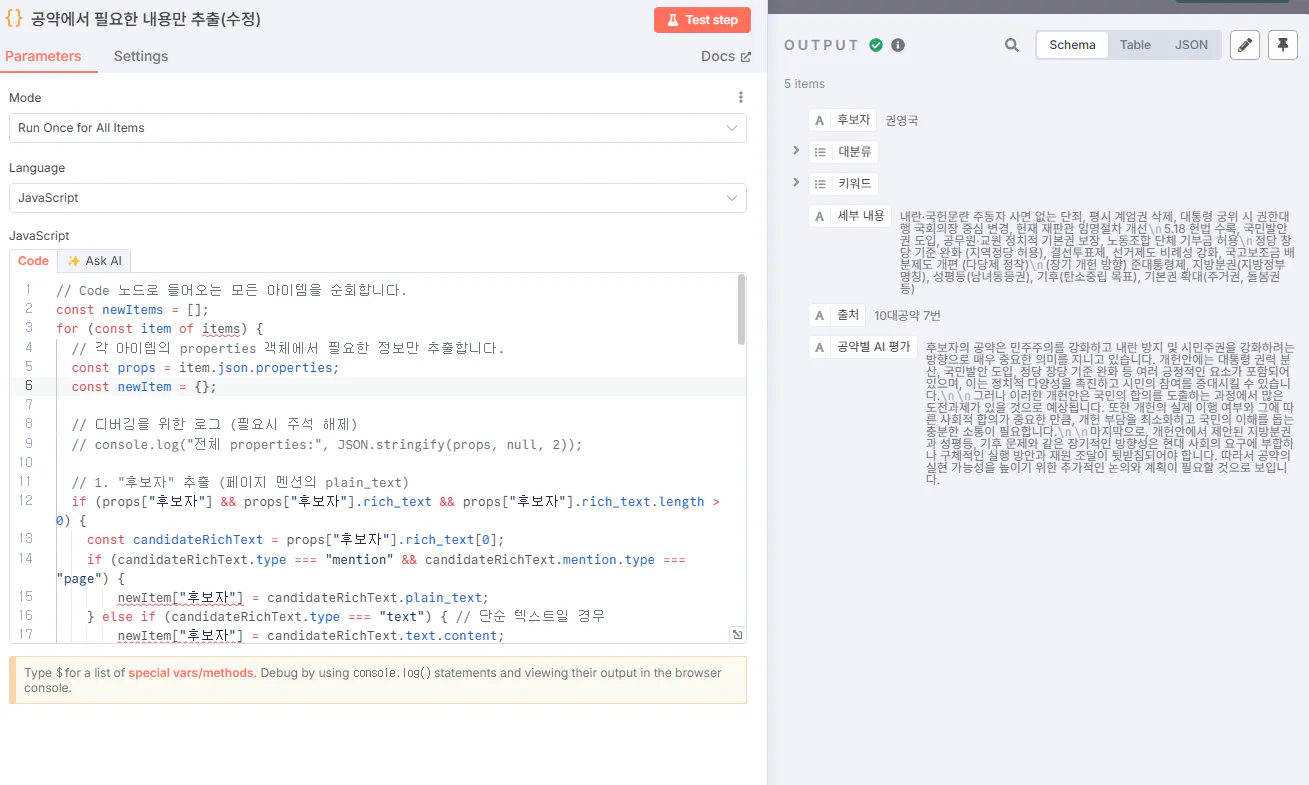
Task: Expand the 대분류 field
Action: [x=795, y=151]
